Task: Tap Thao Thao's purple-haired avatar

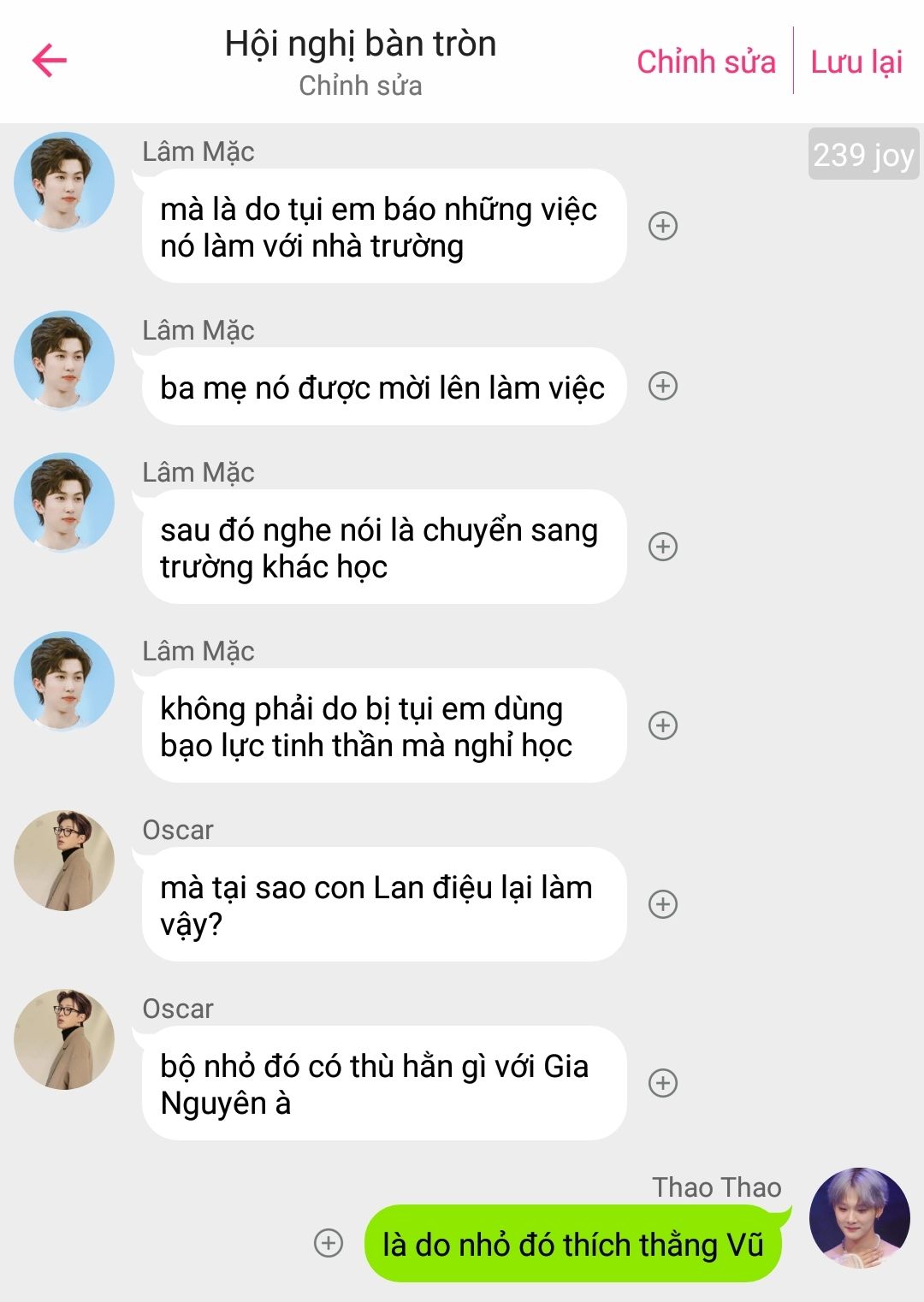Action: pos(859,1217)
